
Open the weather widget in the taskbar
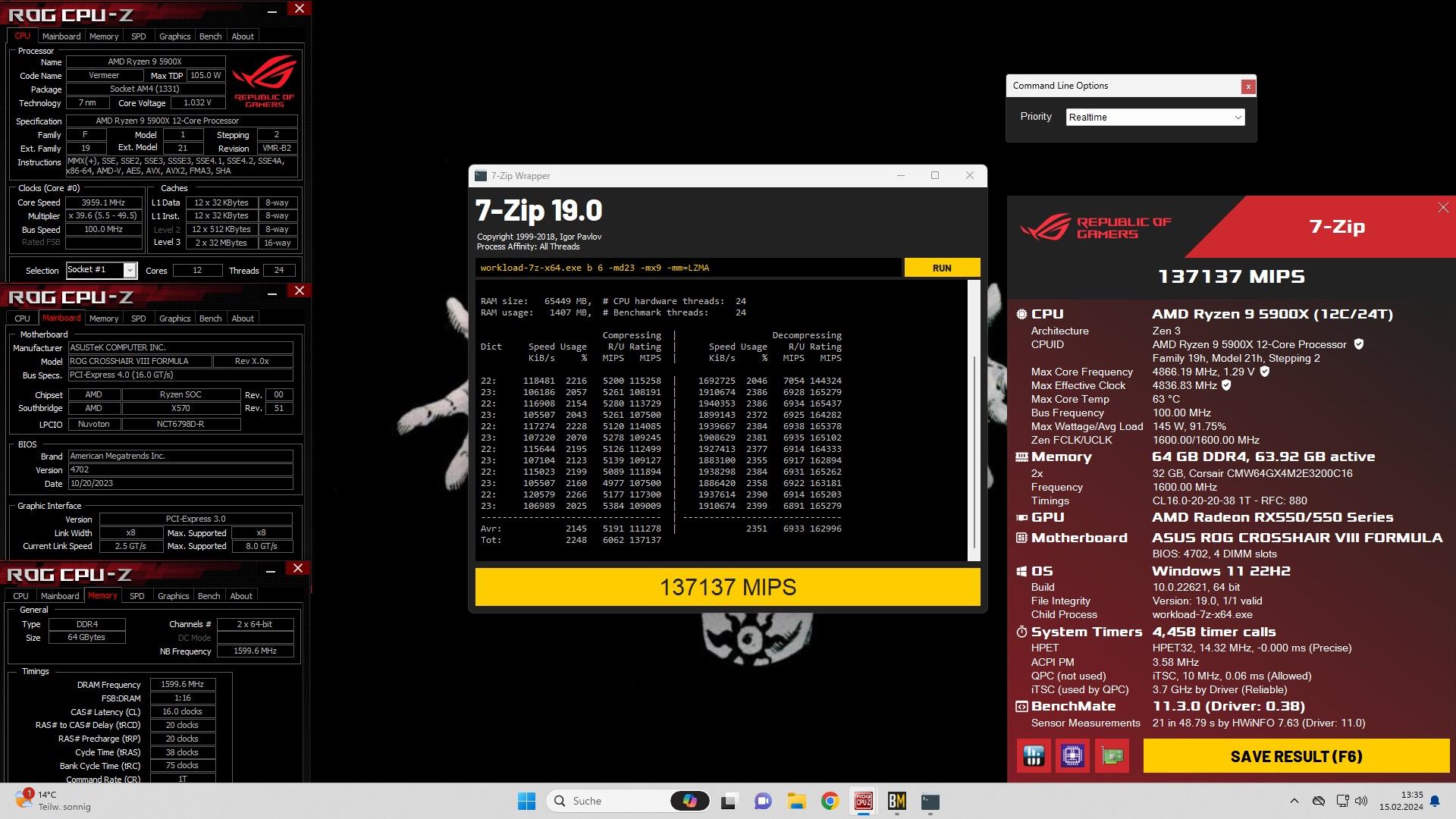coord(53,801)
